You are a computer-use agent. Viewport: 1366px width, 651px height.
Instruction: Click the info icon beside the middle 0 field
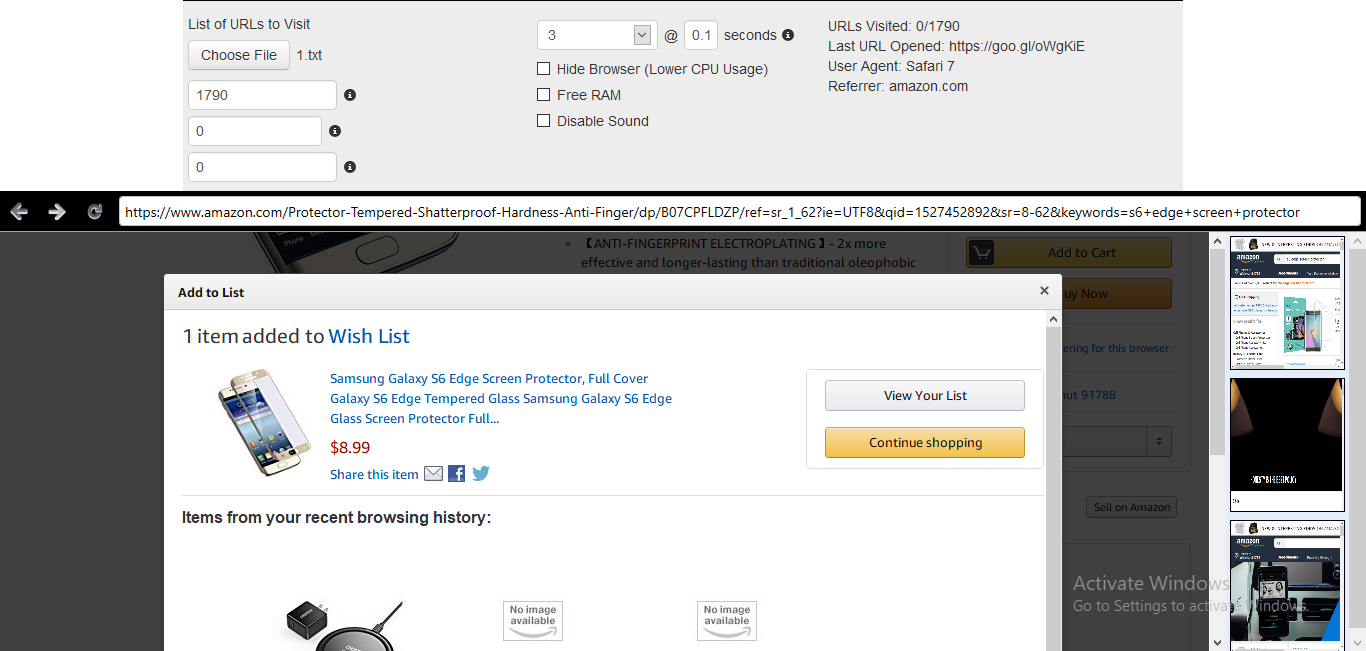point(335,131)
